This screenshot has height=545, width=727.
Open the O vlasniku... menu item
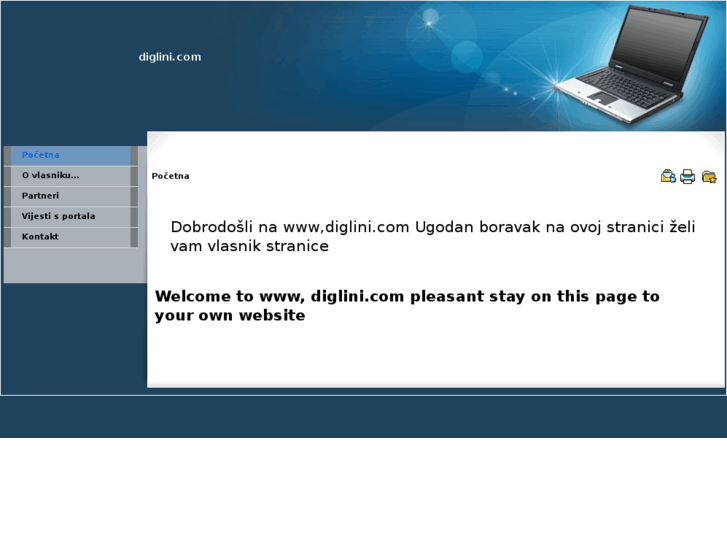click(x=71, y=176)
